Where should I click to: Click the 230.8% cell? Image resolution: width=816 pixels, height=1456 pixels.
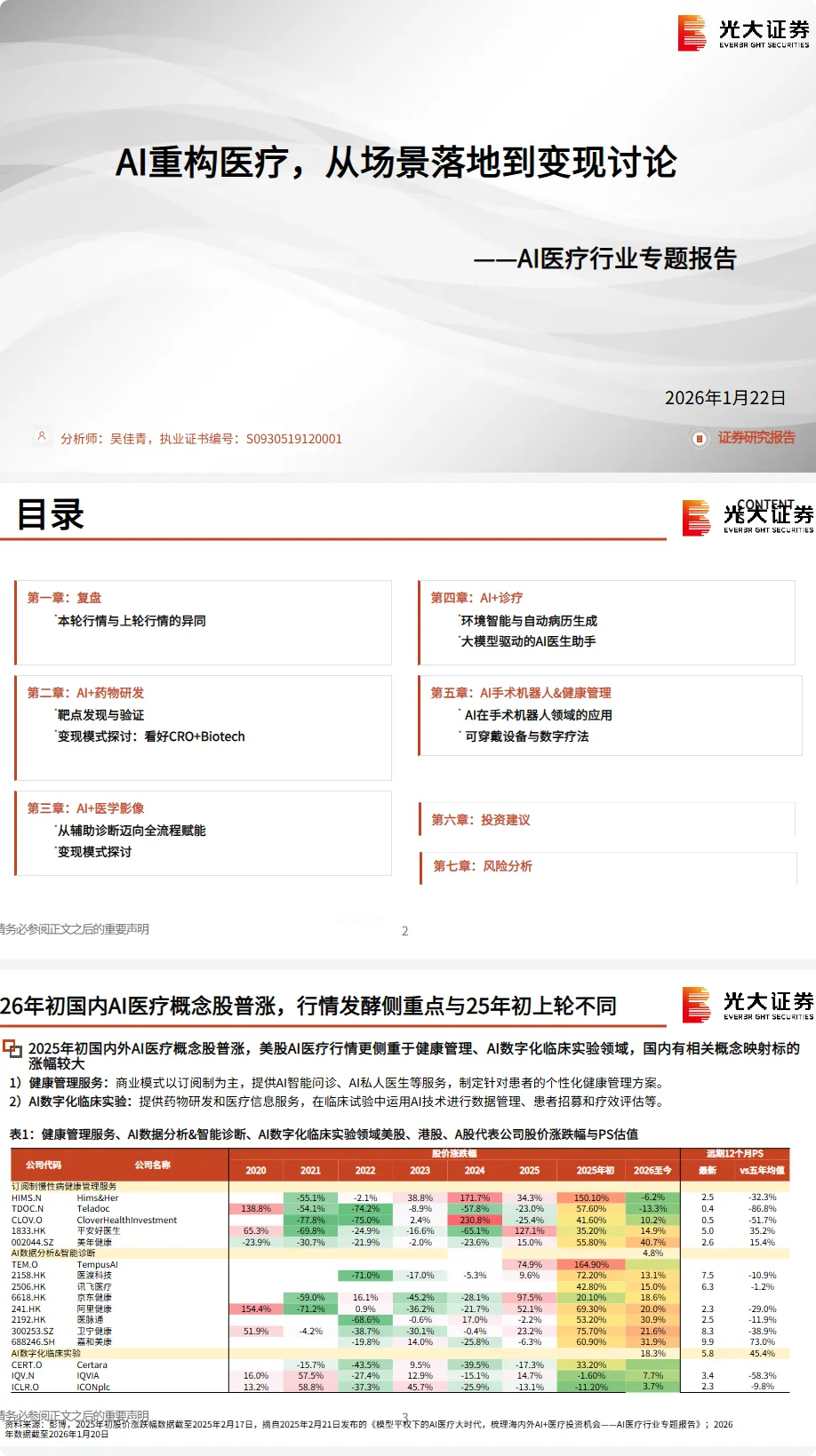point(475,1221)
